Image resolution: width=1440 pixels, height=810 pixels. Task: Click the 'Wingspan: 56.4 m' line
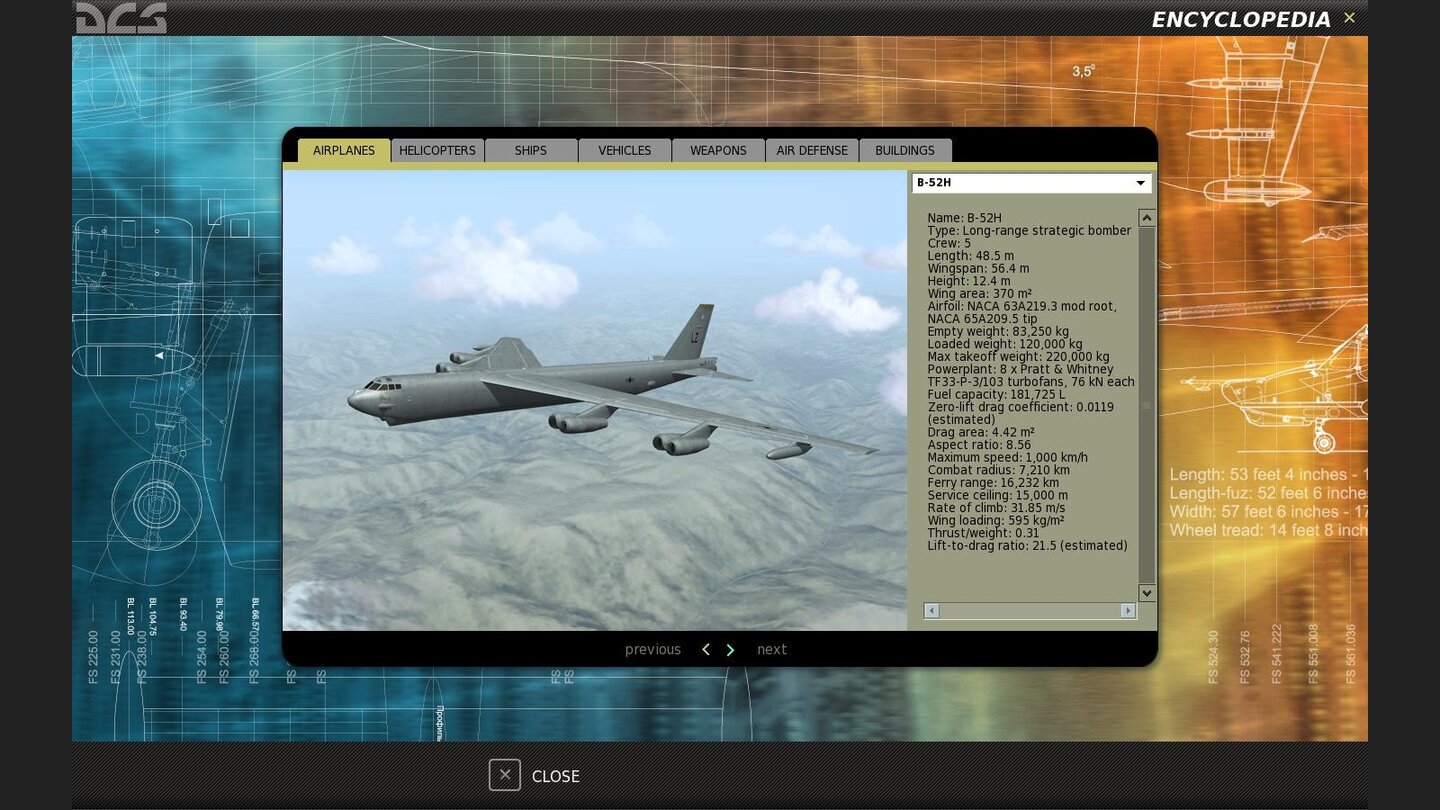point(978,268)
